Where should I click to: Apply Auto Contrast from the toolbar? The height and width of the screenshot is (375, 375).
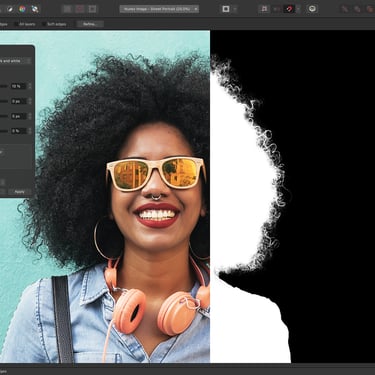tap(10, 9)
